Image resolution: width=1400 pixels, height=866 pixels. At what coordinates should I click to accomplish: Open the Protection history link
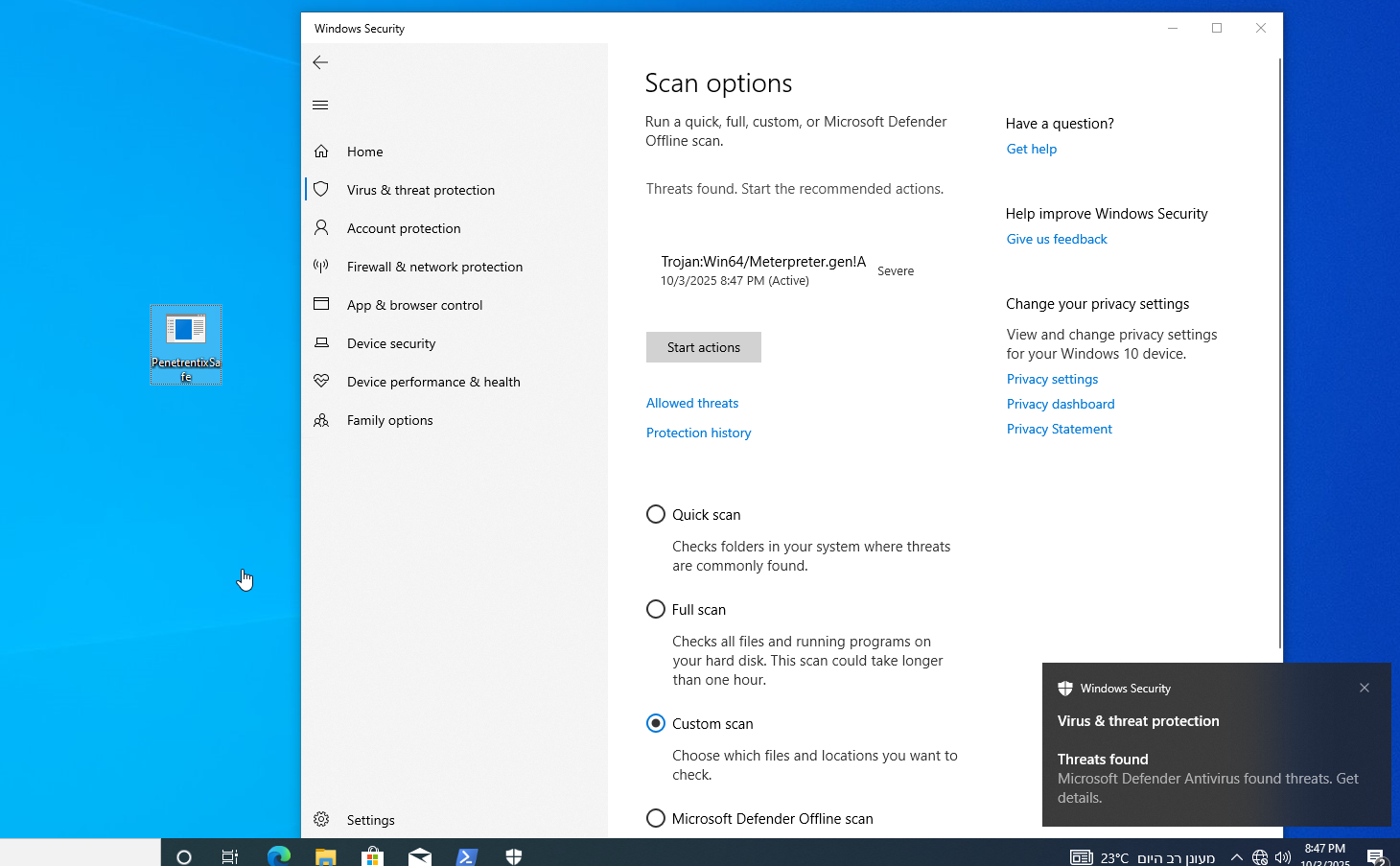698,433
